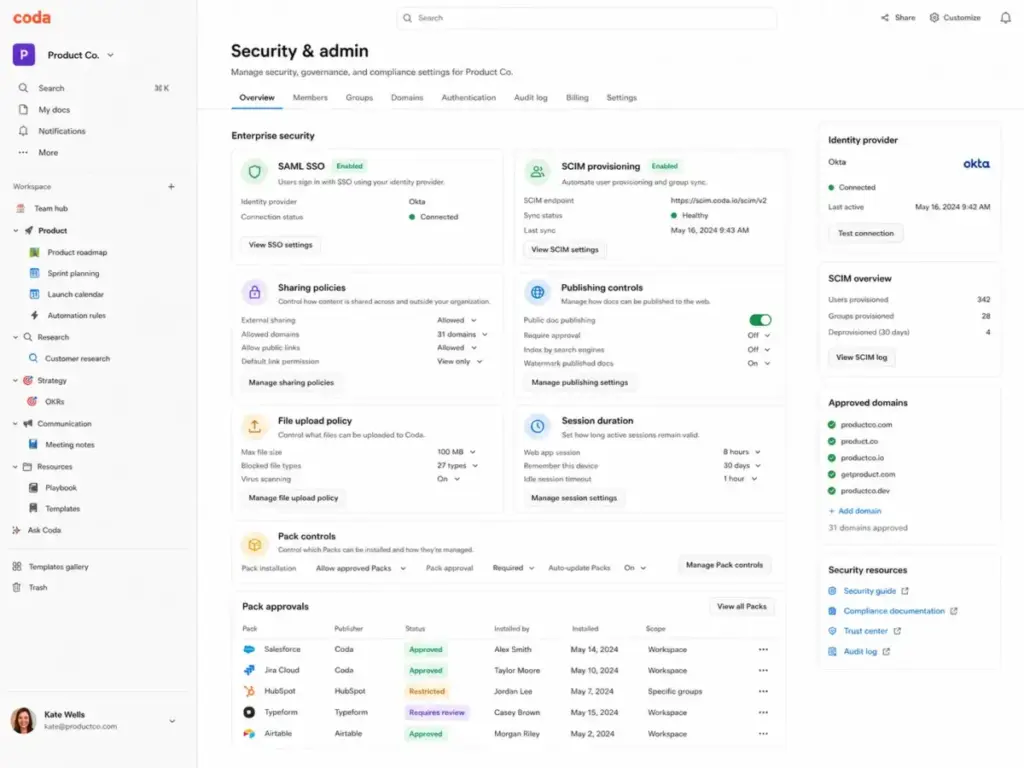Screen dimensions: 1024x768
Task: Collapse the Product folder in the sidebar
Action: (x=16, y=231)
